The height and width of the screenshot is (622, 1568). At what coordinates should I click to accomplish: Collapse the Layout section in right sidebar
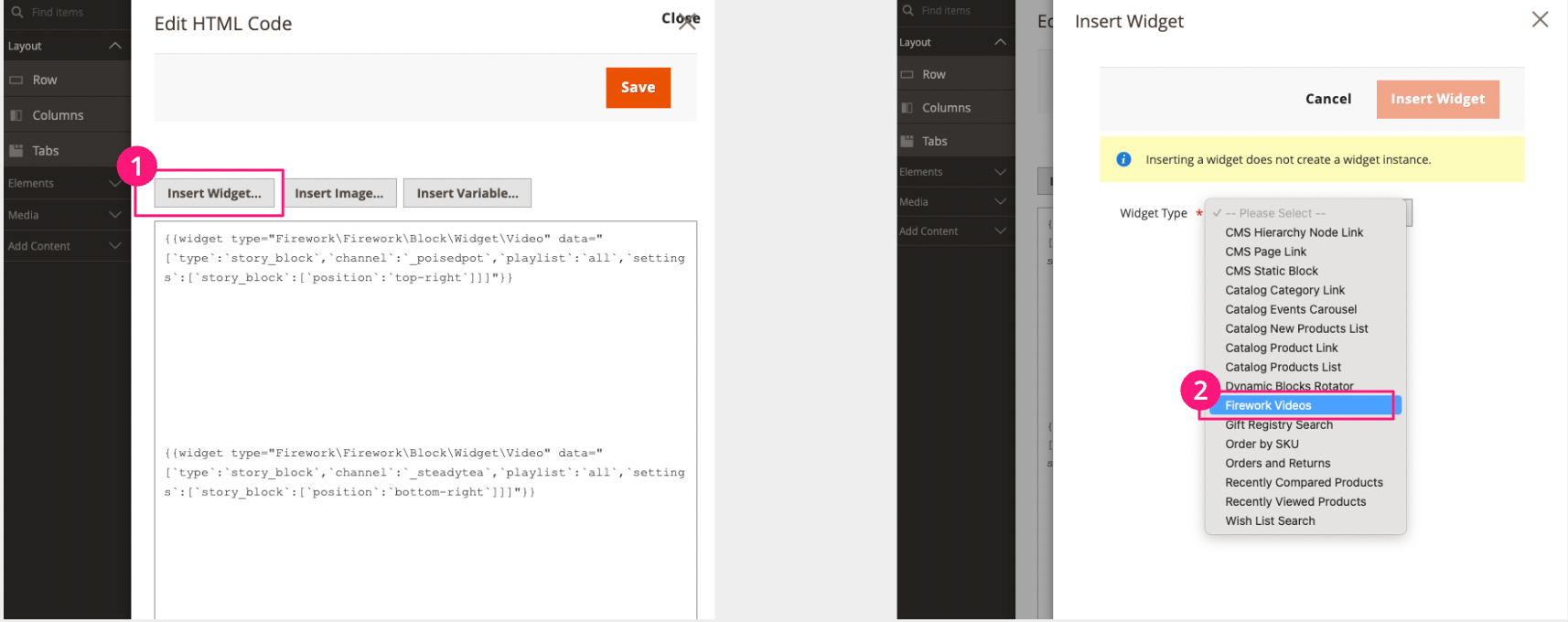click(1000, 42)
